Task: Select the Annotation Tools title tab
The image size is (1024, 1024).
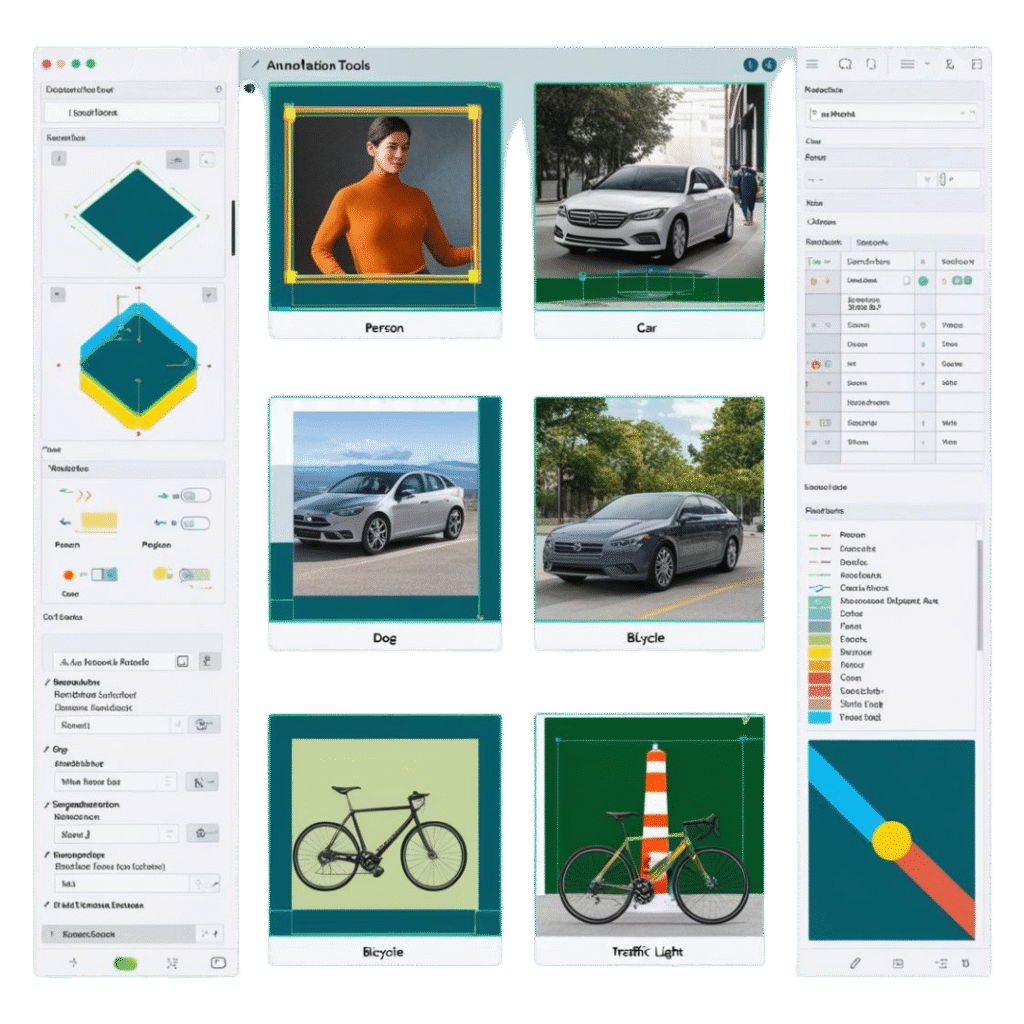Action: (x=318, y=65)
